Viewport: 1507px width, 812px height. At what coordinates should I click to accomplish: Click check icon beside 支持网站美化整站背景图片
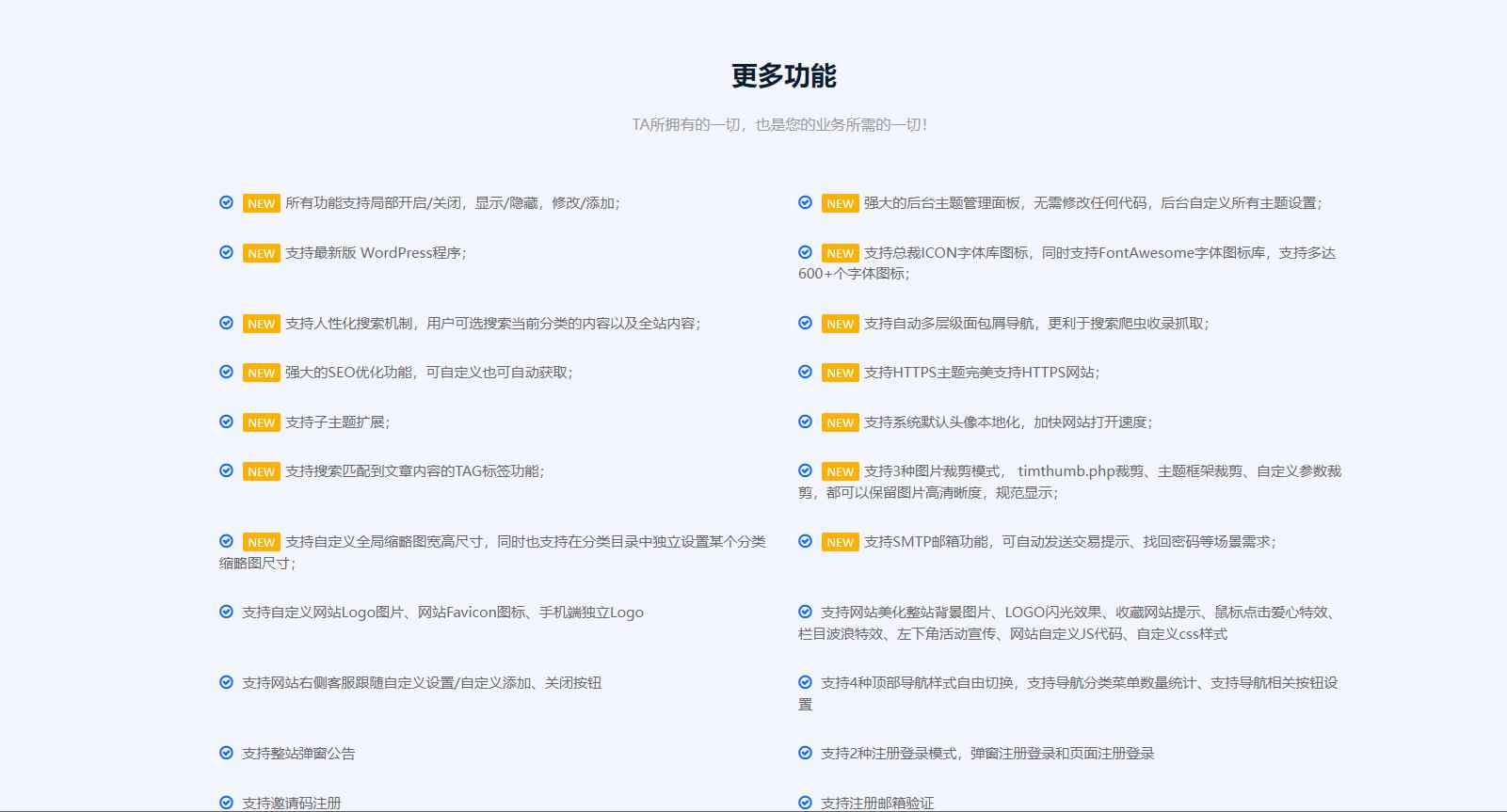pos(805,612)
